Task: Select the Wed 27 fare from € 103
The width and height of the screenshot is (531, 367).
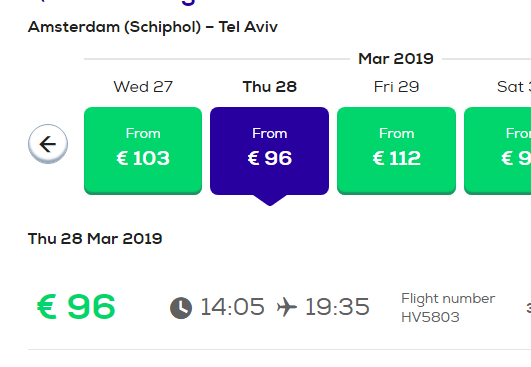Action: click(143, 151)
